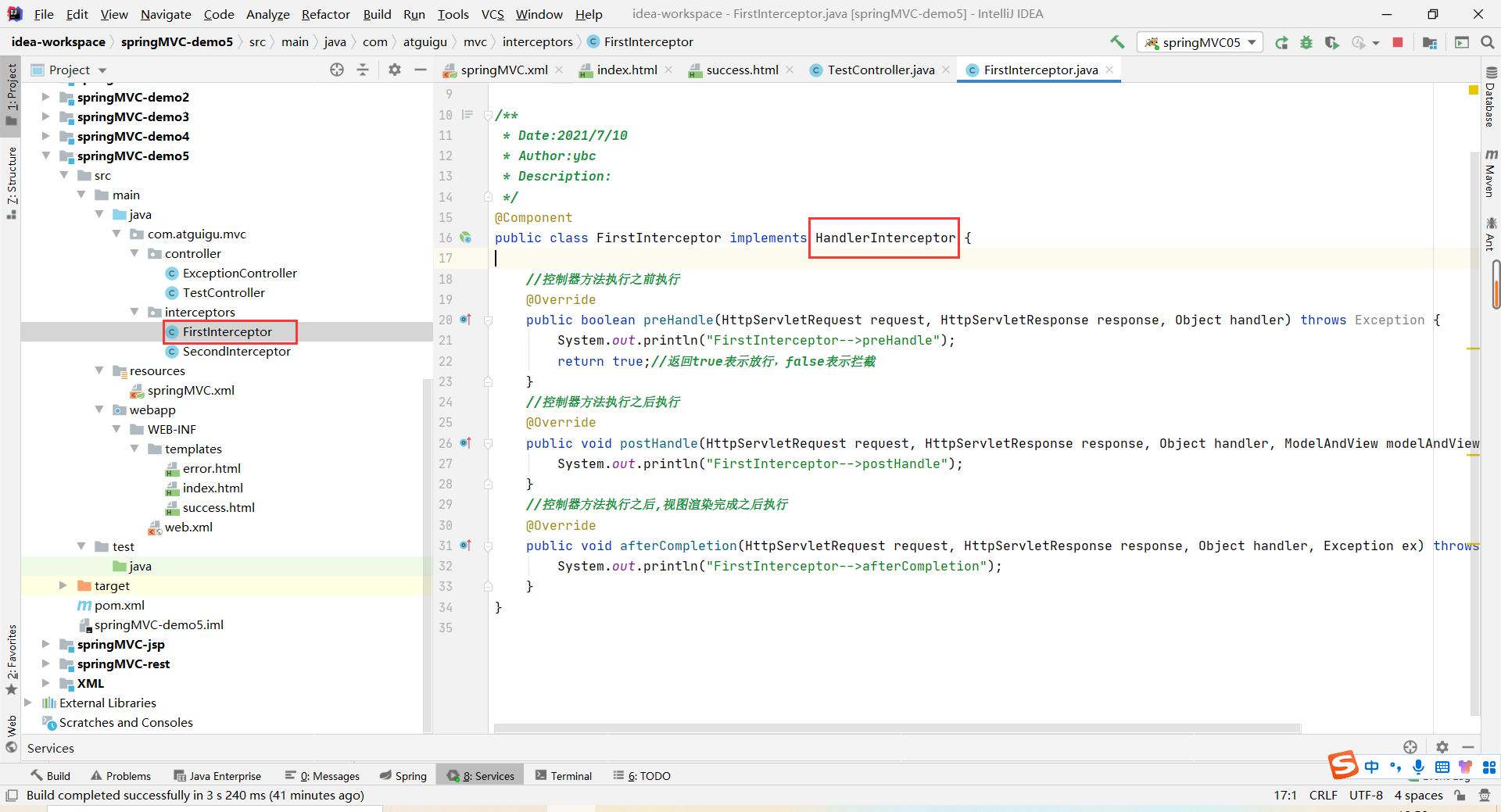Run with coverage shield icon
This screenshot has width=1501, height=812.
coord(1331,42)
